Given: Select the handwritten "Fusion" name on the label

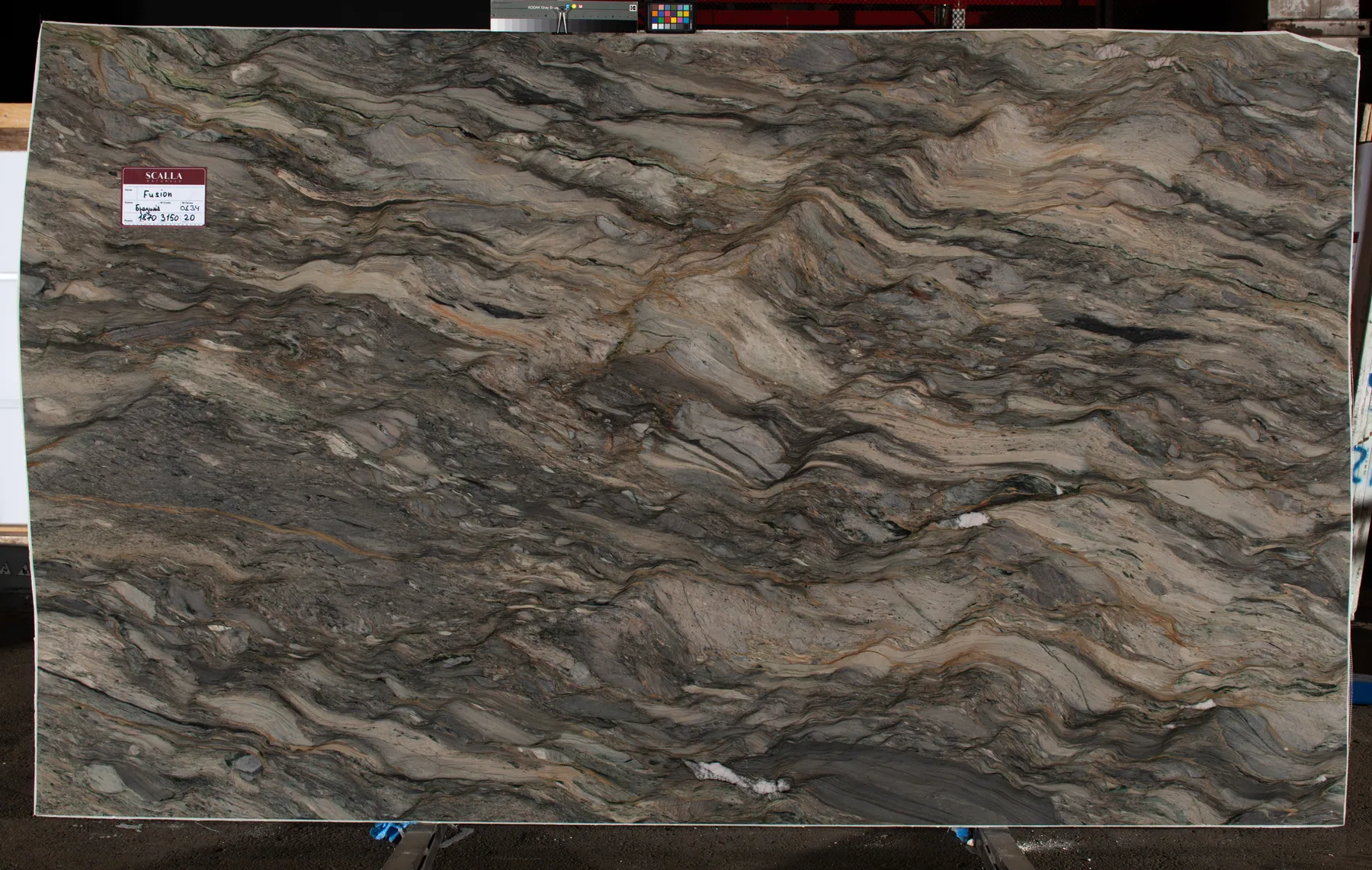Looking at the screenshot, I should tap(158, 194).
